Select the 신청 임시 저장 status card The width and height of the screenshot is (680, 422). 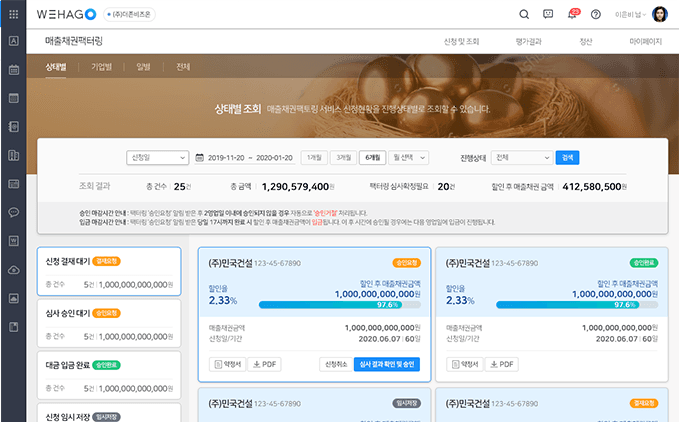[x=109, y=413]
